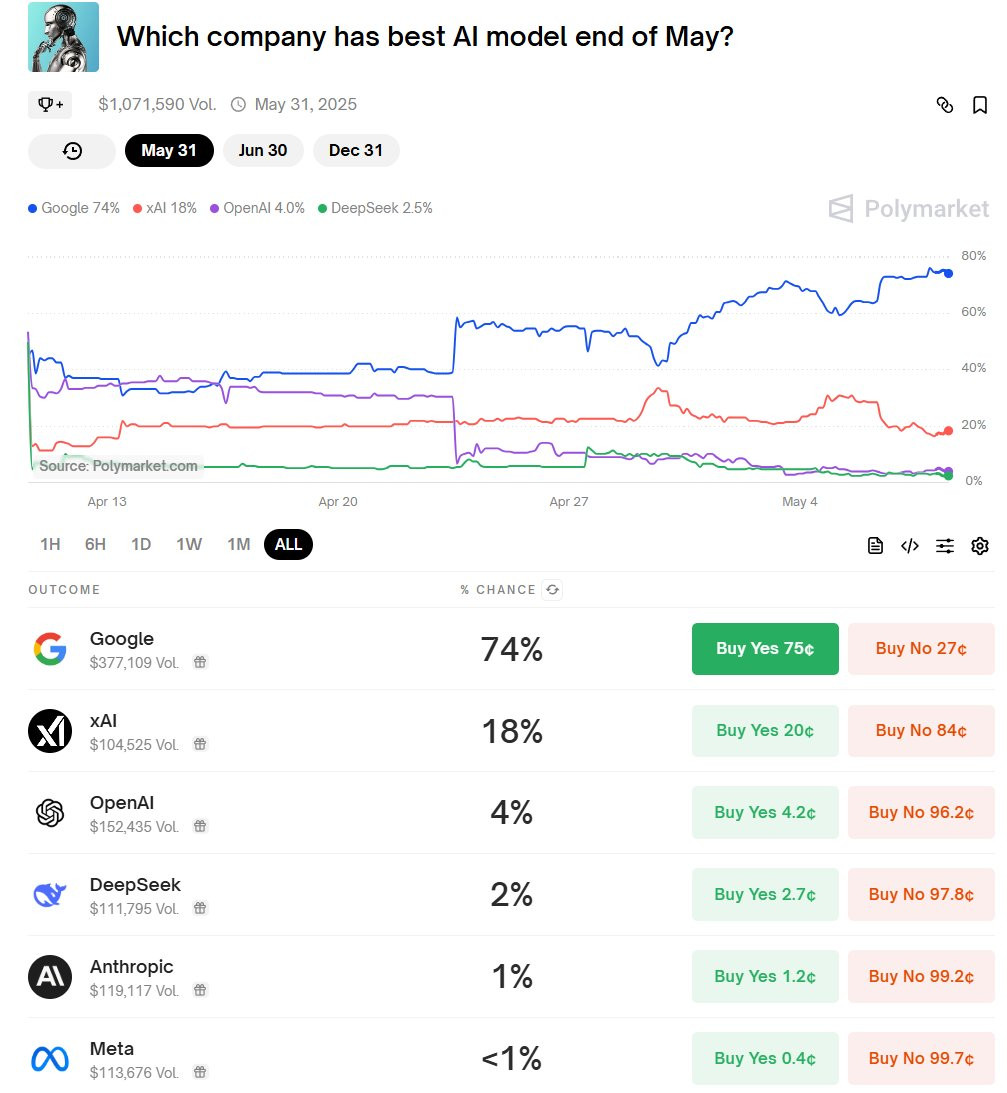The width and height of the screenshot is (1007, 1093).
Task: Refresh the % chance column
Action: pos(552,590)
